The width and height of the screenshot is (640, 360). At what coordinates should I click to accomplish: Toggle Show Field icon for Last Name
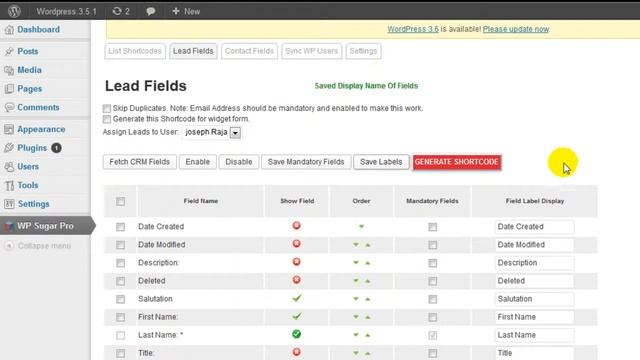pos(297,334)
